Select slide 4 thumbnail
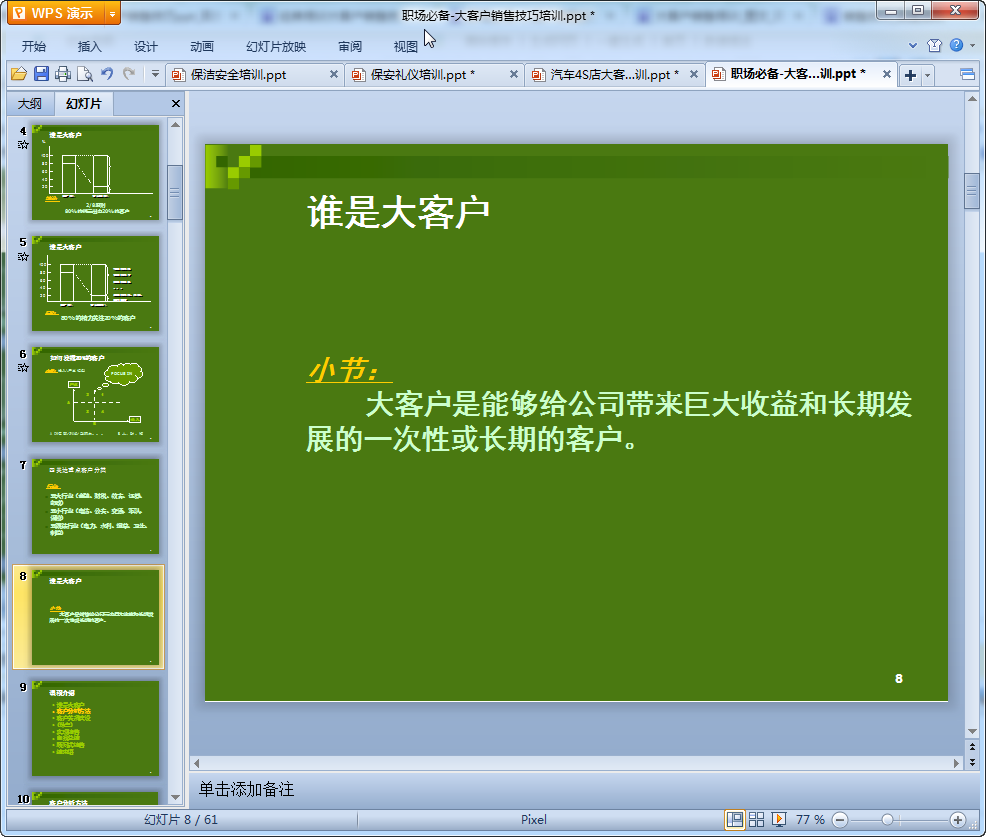Screen dimensions: 986x837 (95, 172)
